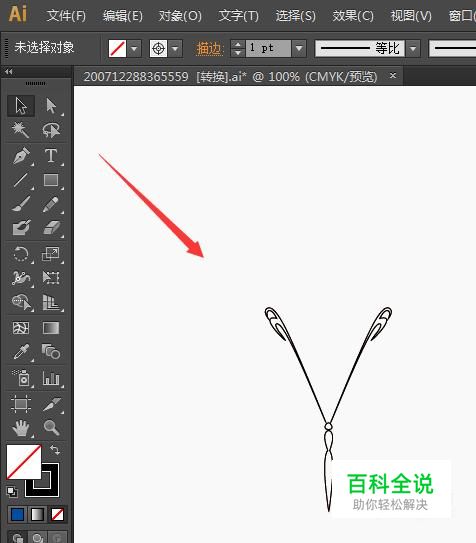
Task: Open fill swatch dropdown arrow in control bar
Action: [x=134, y=48]
